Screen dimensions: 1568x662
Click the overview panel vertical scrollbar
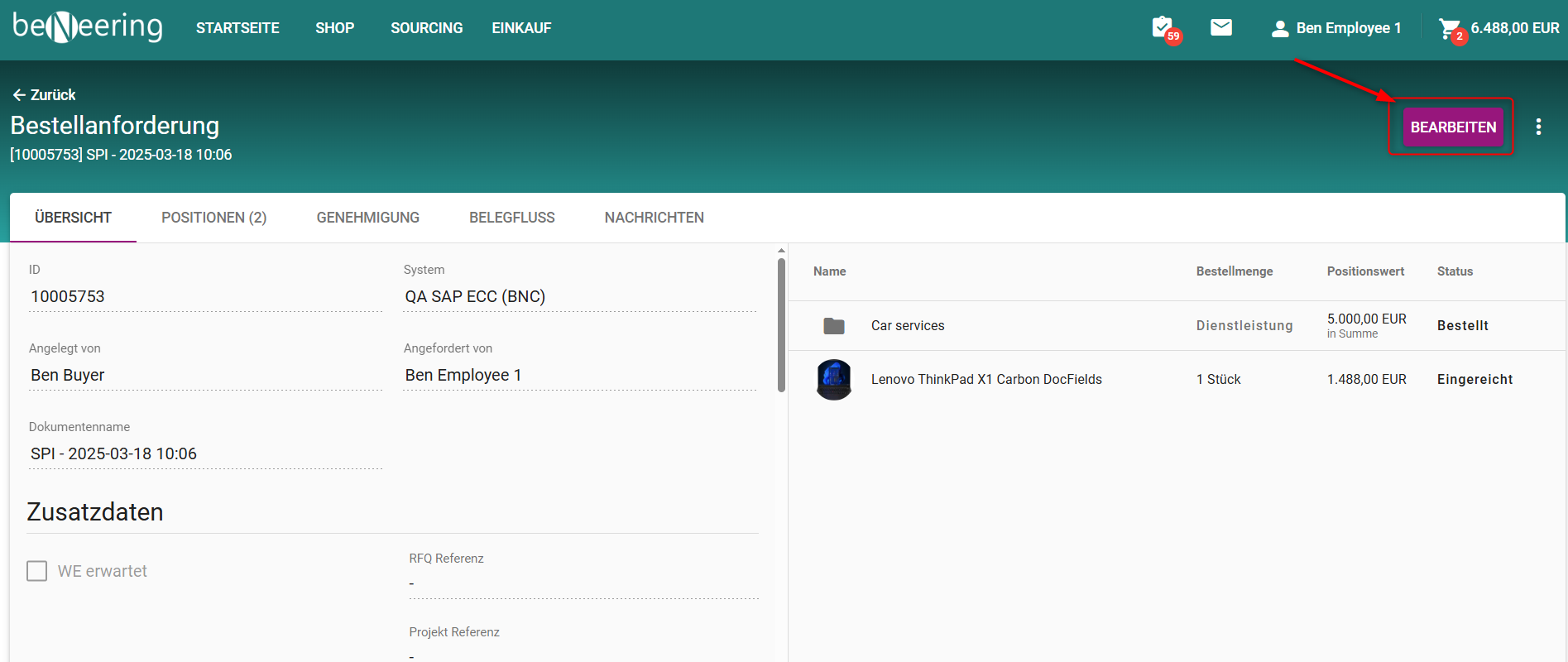(x=781, y=324)
